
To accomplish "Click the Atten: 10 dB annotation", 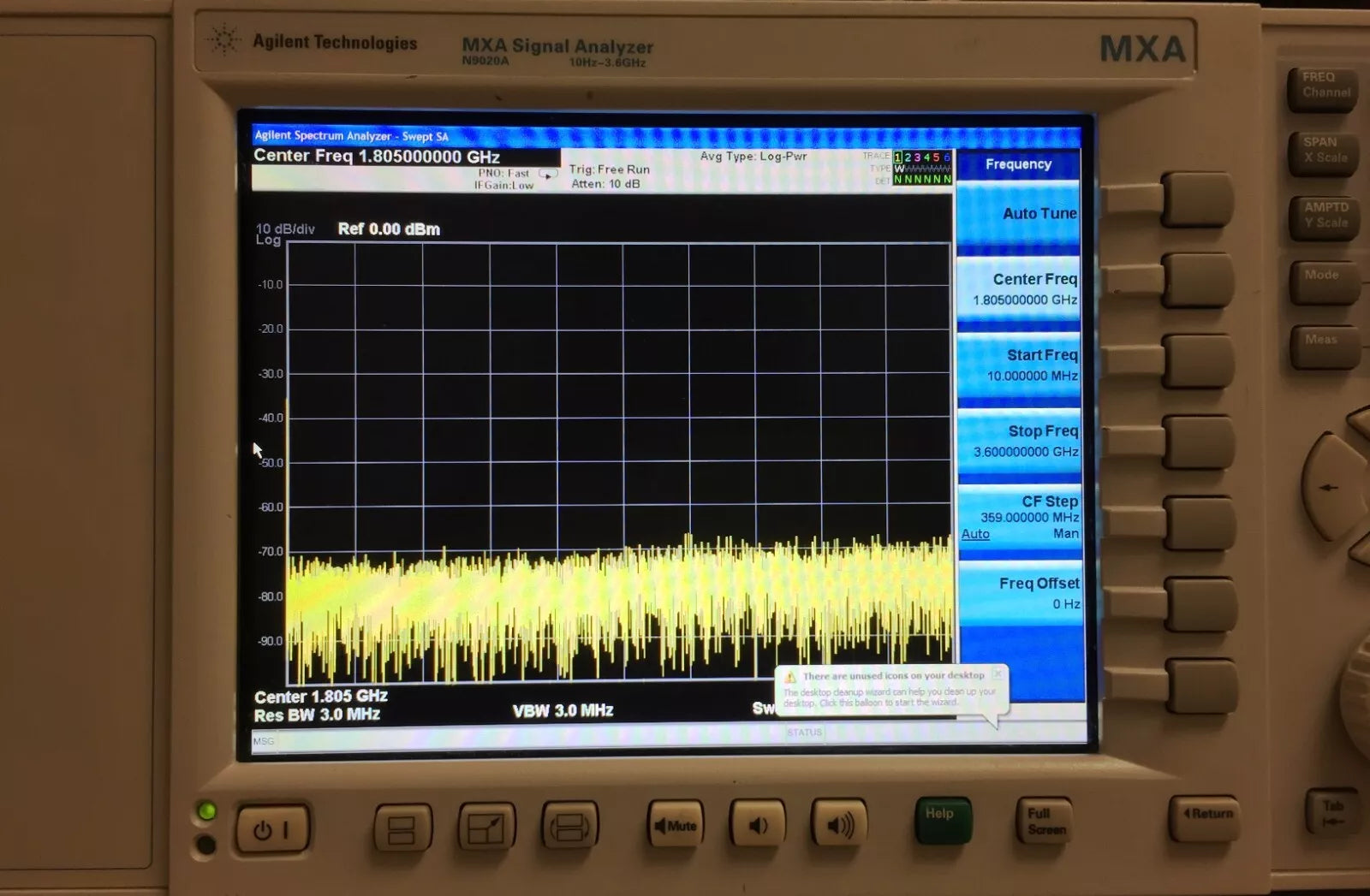I will click(605, 184).
